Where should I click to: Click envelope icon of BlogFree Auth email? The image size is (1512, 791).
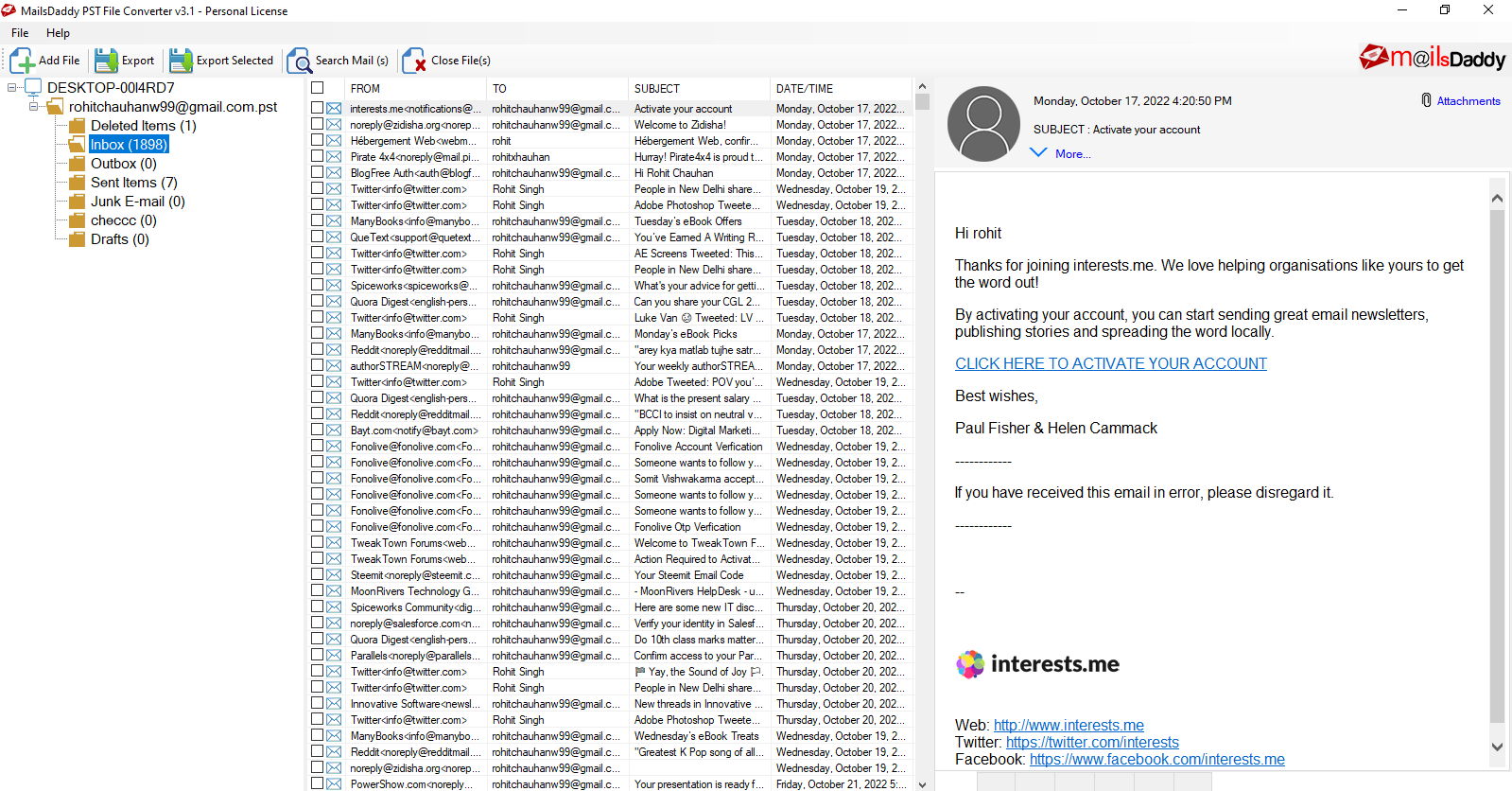click(334, 173)
